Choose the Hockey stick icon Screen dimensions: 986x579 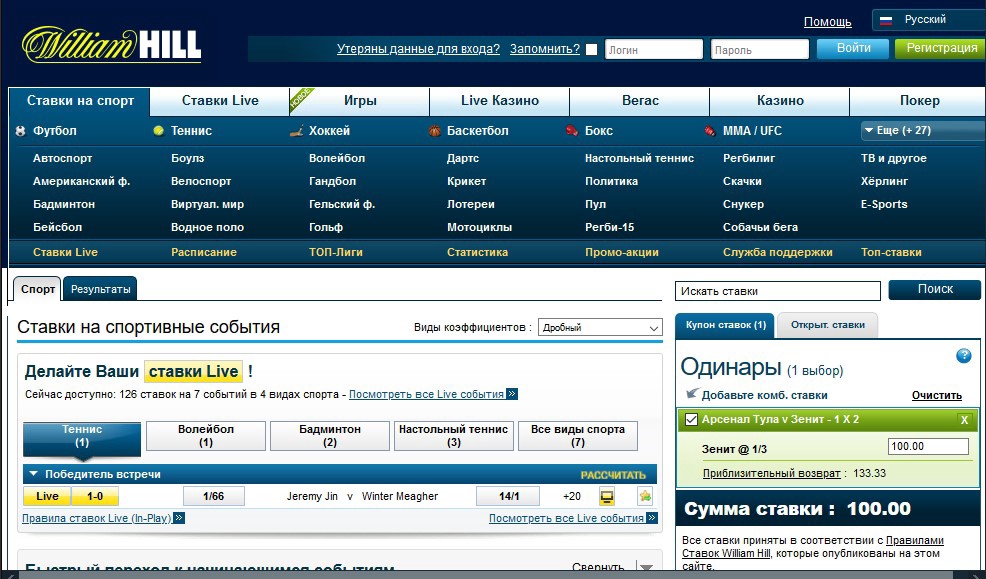coord(296,131)
